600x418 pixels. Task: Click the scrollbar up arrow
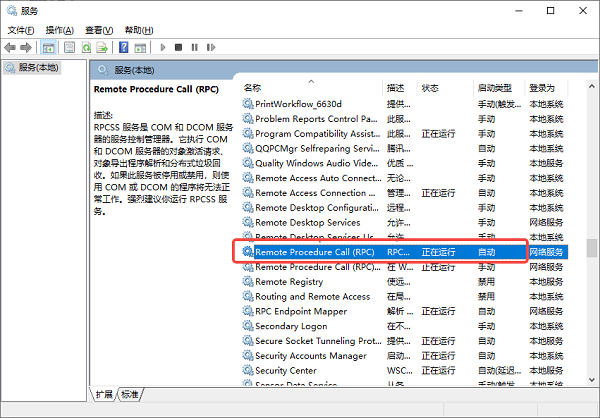click(592, 86)
